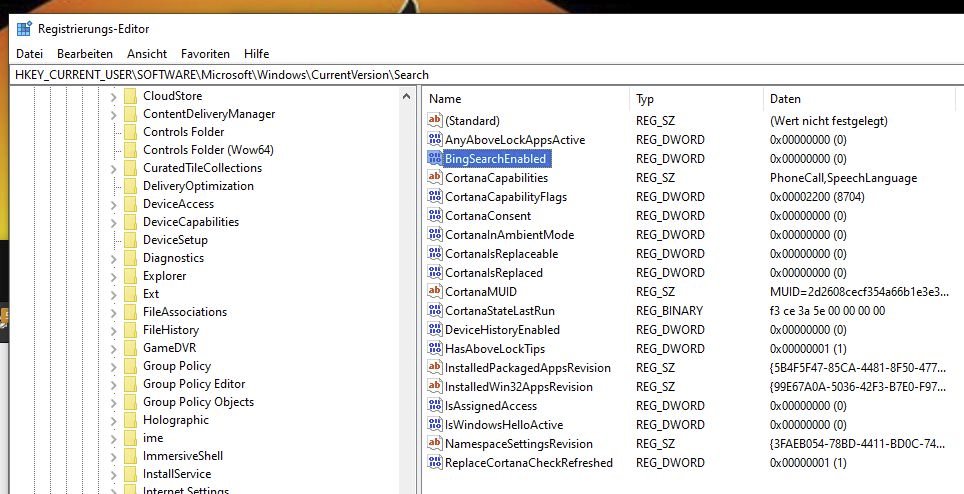Select the IsWindowsHelloActive value name
The image size is (964, 494).
pyautogui.click(x=504, y=425)
